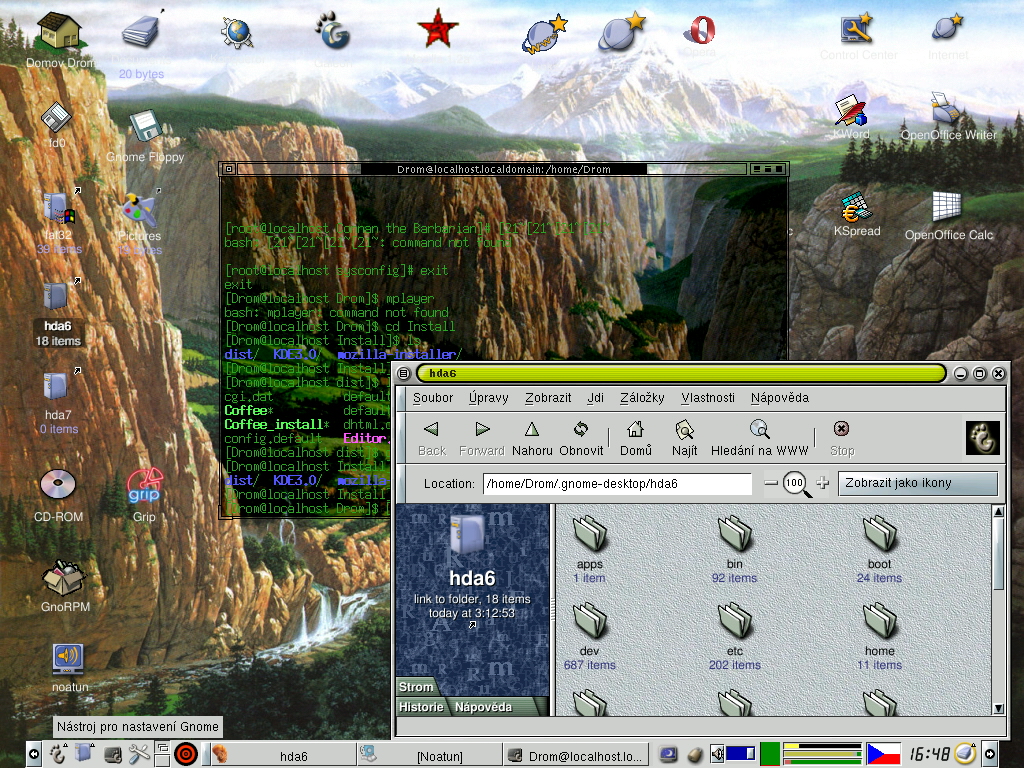Click the Hledání na WWW icon

pyautogui.click(x=759, y=437)
